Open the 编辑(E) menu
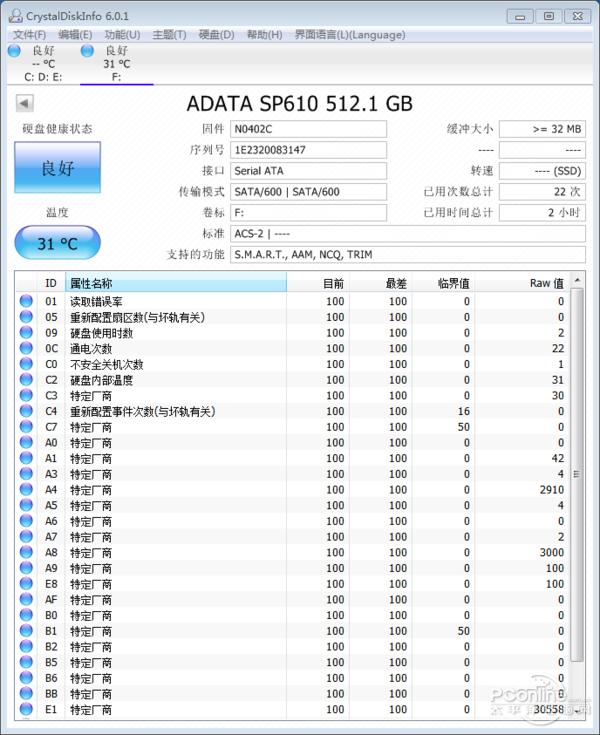The width and height of the screenshot is (600, 735). click(75, 35)
